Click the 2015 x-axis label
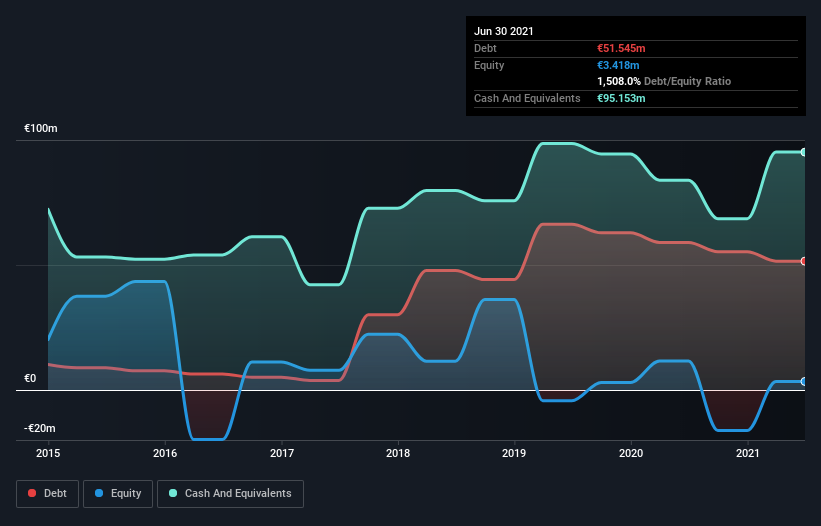Image resolution: width=821 pixels, height=526 pixels. tap(48, 453)
